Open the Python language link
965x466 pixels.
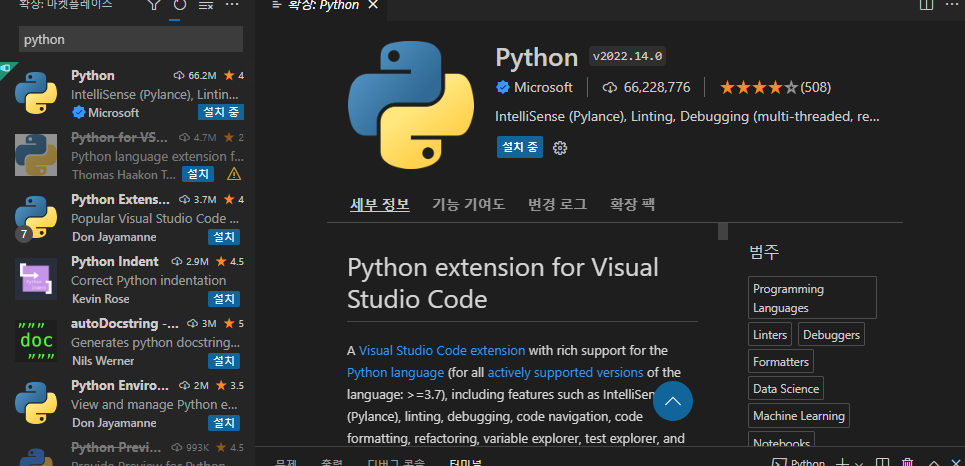[395, 372]
